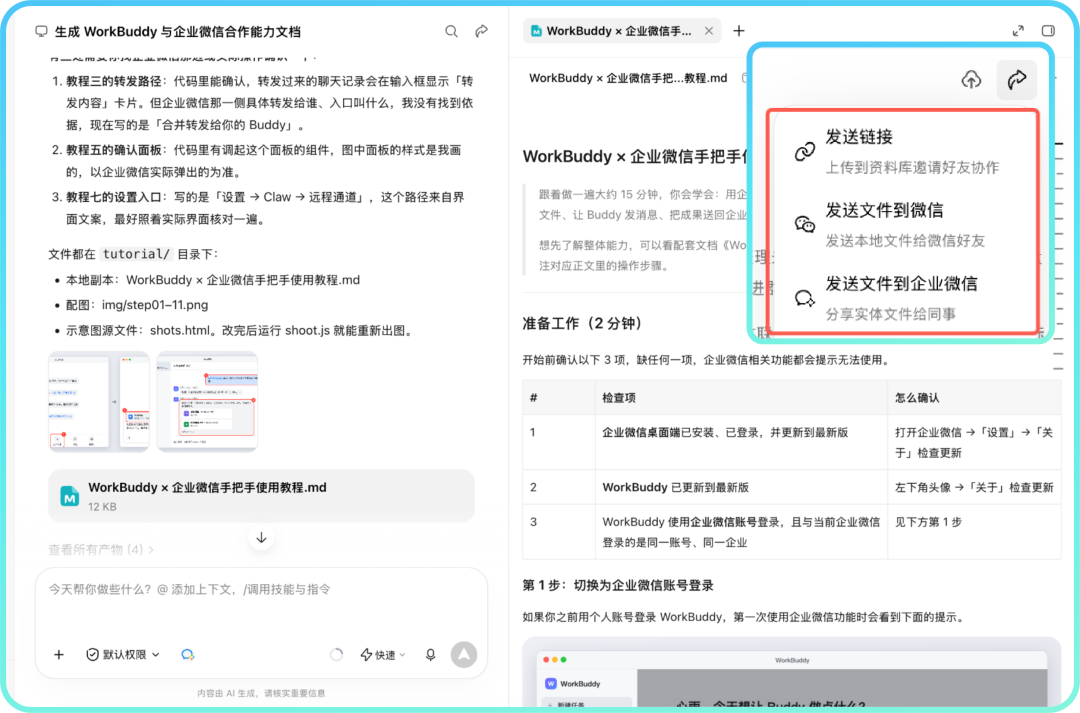Click the 准备工作（2 分钟）heading
The image size is (1080, 713).
(x=582, y=324)
